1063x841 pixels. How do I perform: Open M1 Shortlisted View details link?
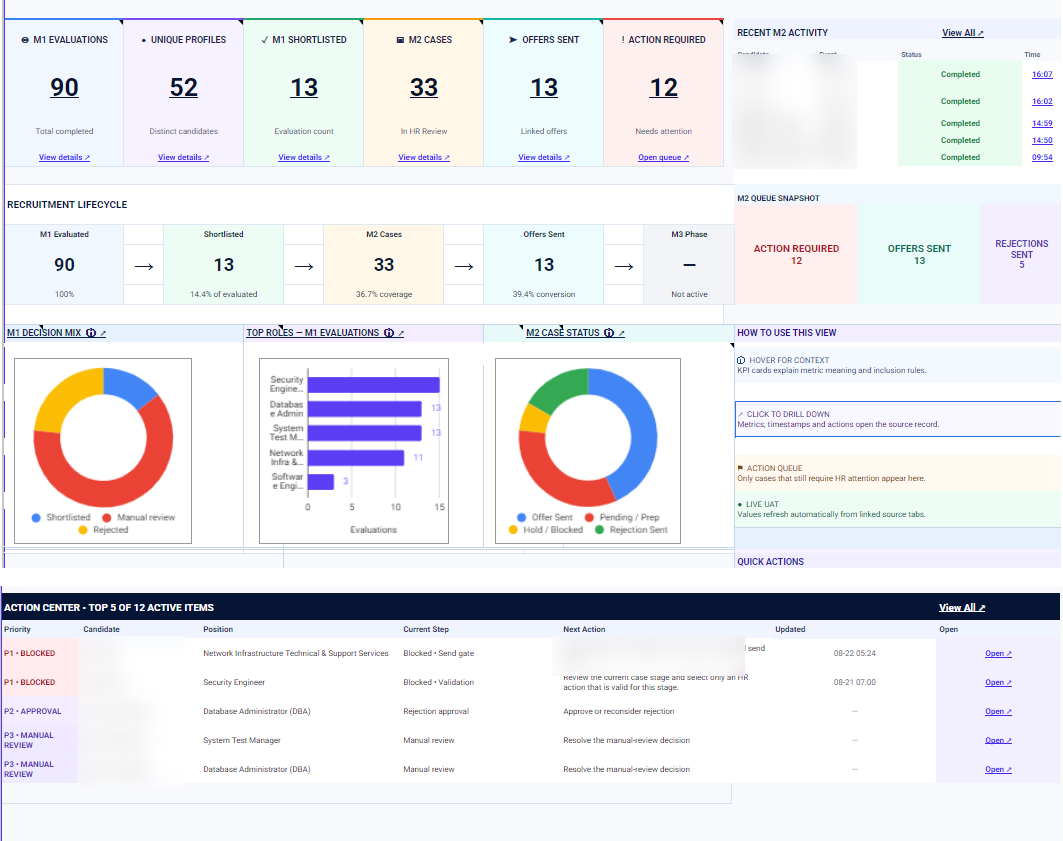304,157
